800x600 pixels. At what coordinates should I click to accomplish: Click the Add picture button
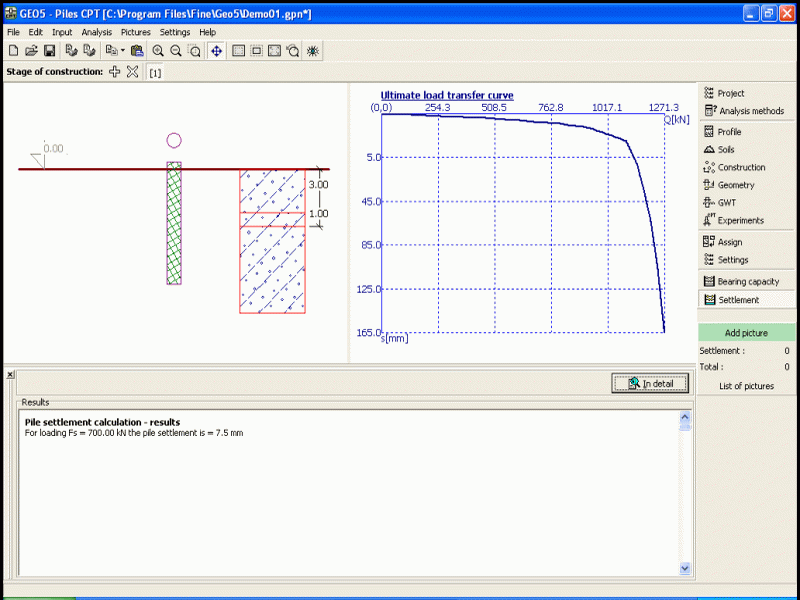coord(746,333)
